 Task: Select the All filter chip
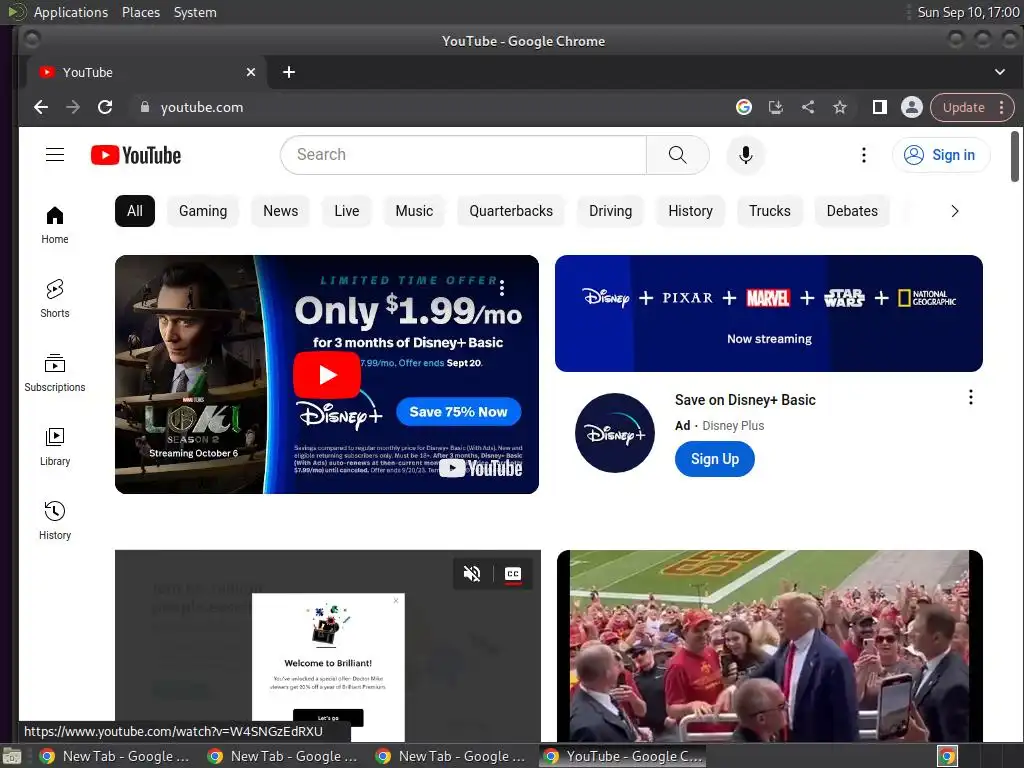[135, 211]
